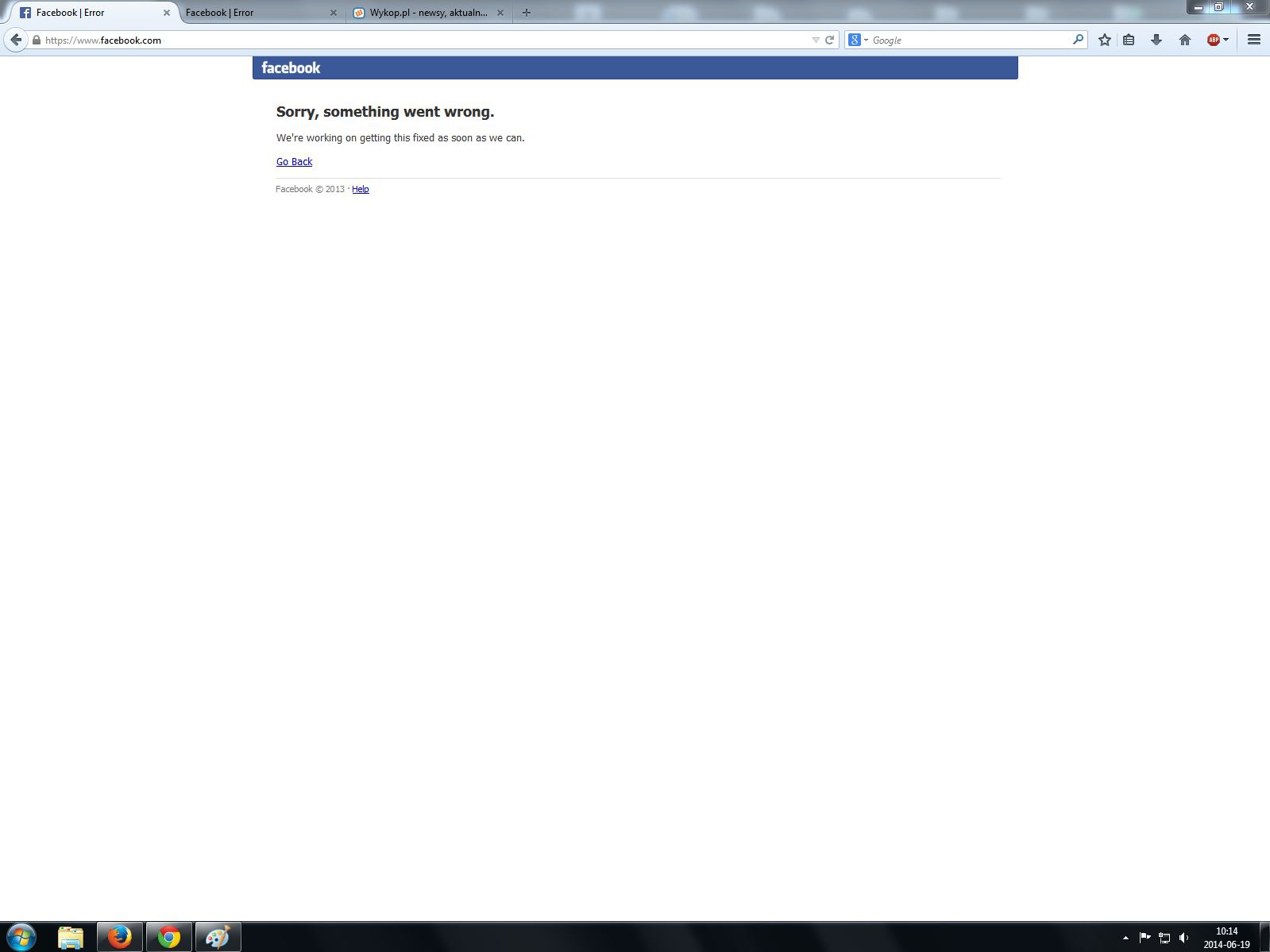Click the volume speaker tray icon

(1183, 938)
